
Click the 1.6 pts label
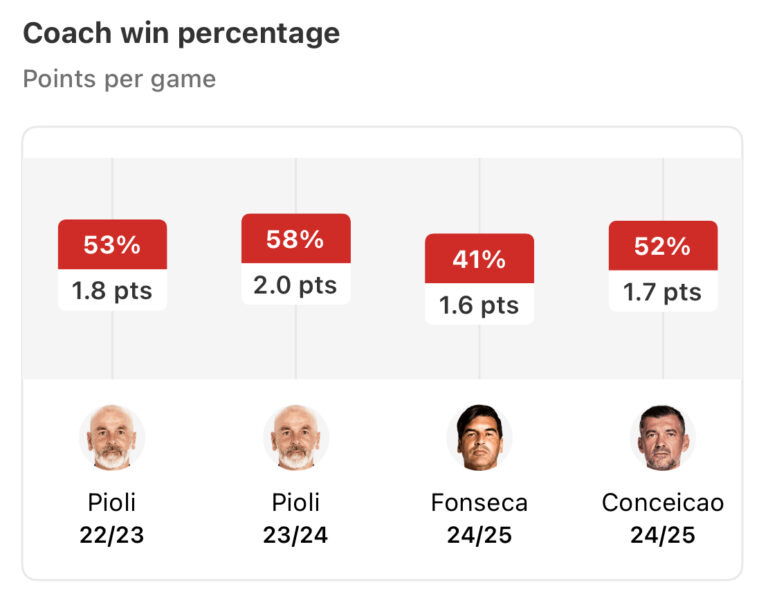(479, 305)
